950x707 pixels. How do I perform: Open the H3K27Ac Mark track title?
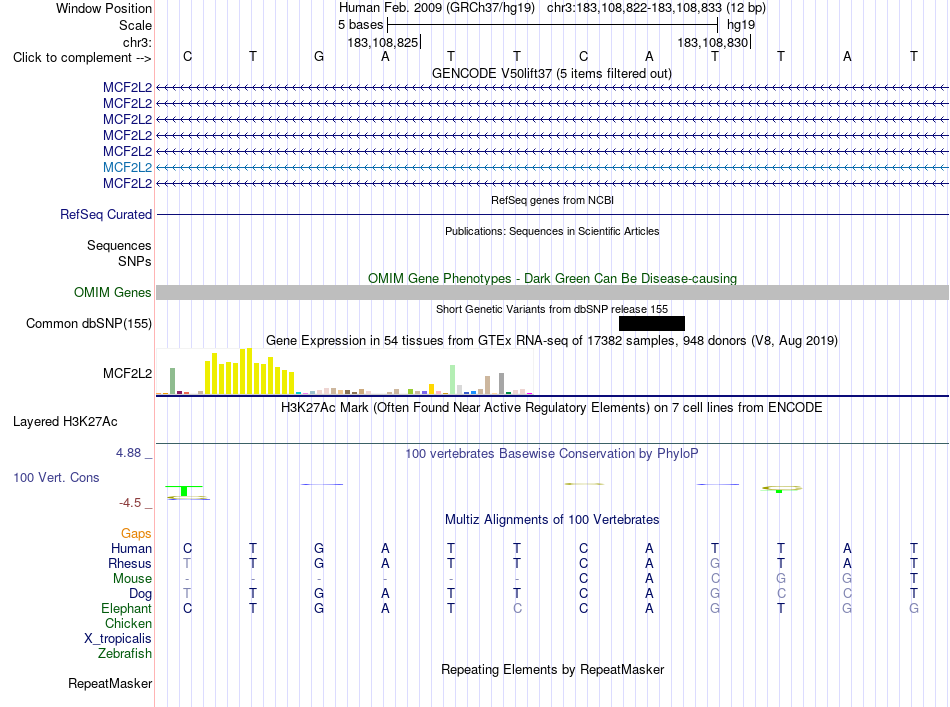[x=552, y=407]
